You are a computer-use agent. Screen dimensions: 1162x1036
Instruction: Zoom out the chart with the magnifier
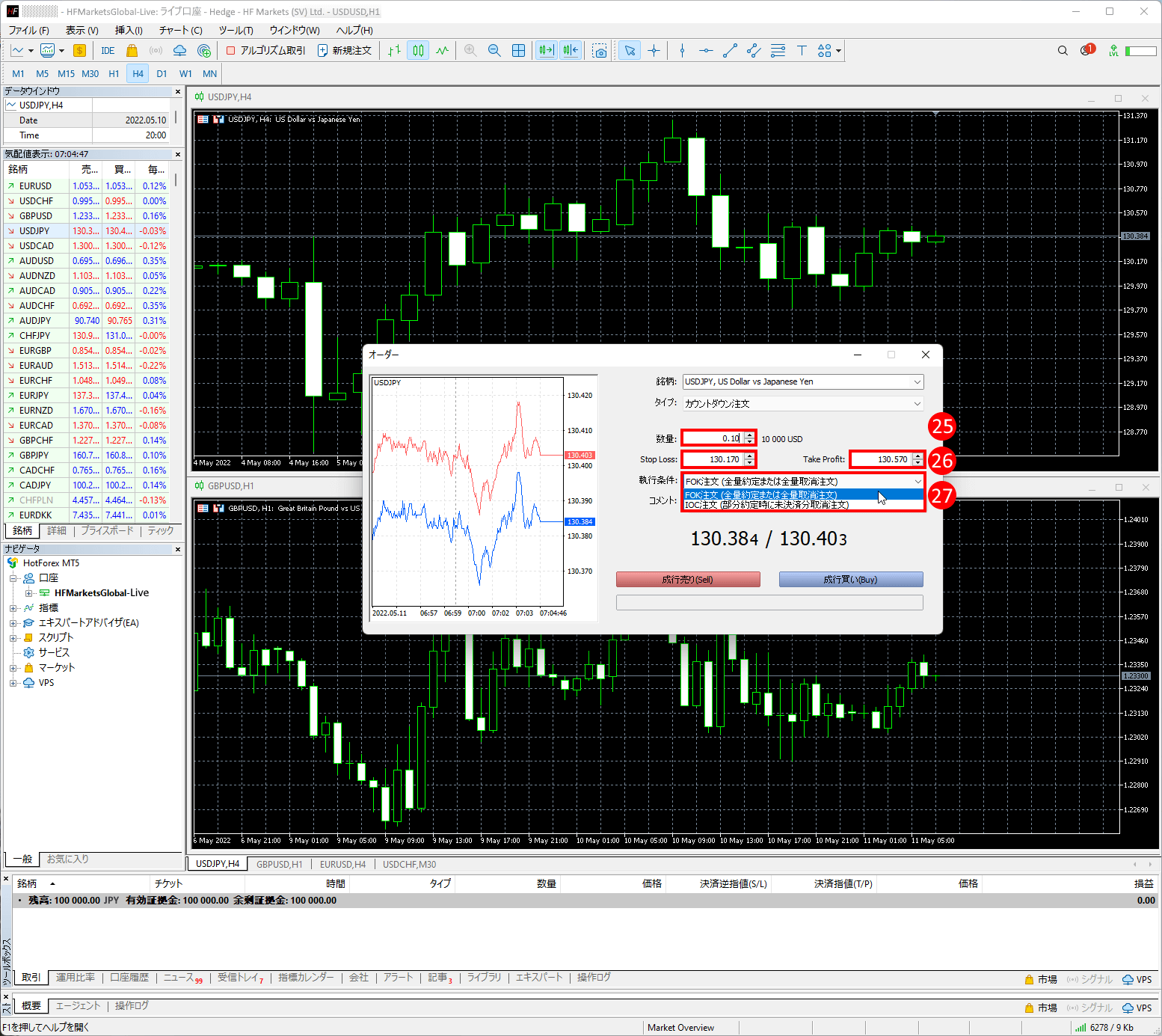[x=494, y=51]
